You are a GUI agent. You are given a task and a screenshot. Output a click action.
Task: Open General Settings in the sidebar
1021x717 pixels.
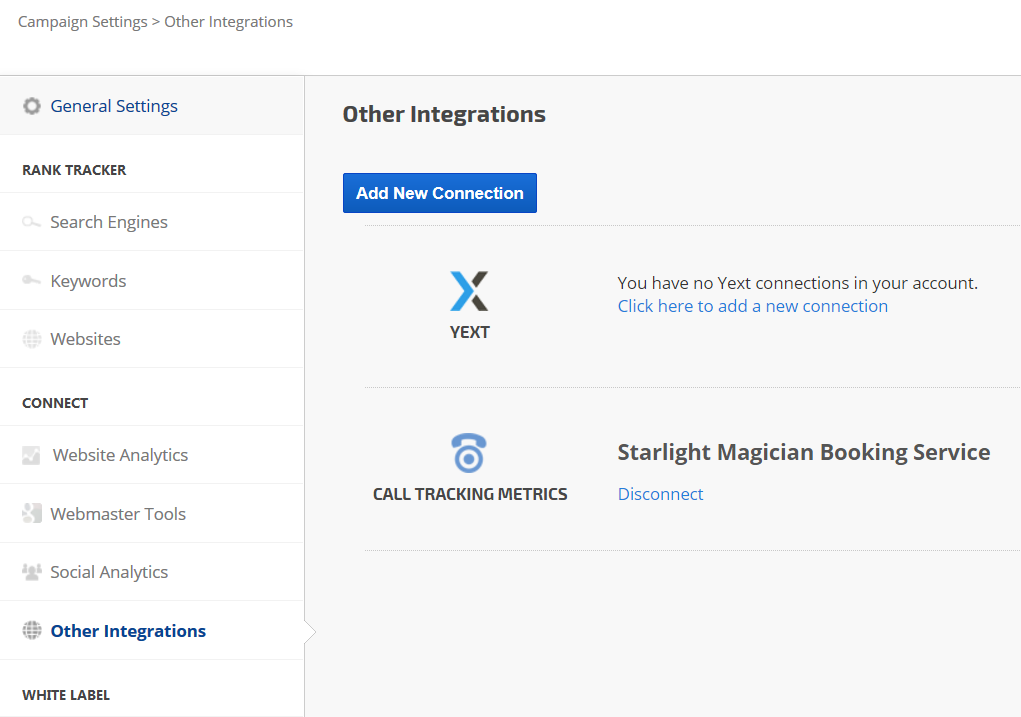tap(114, 106)
